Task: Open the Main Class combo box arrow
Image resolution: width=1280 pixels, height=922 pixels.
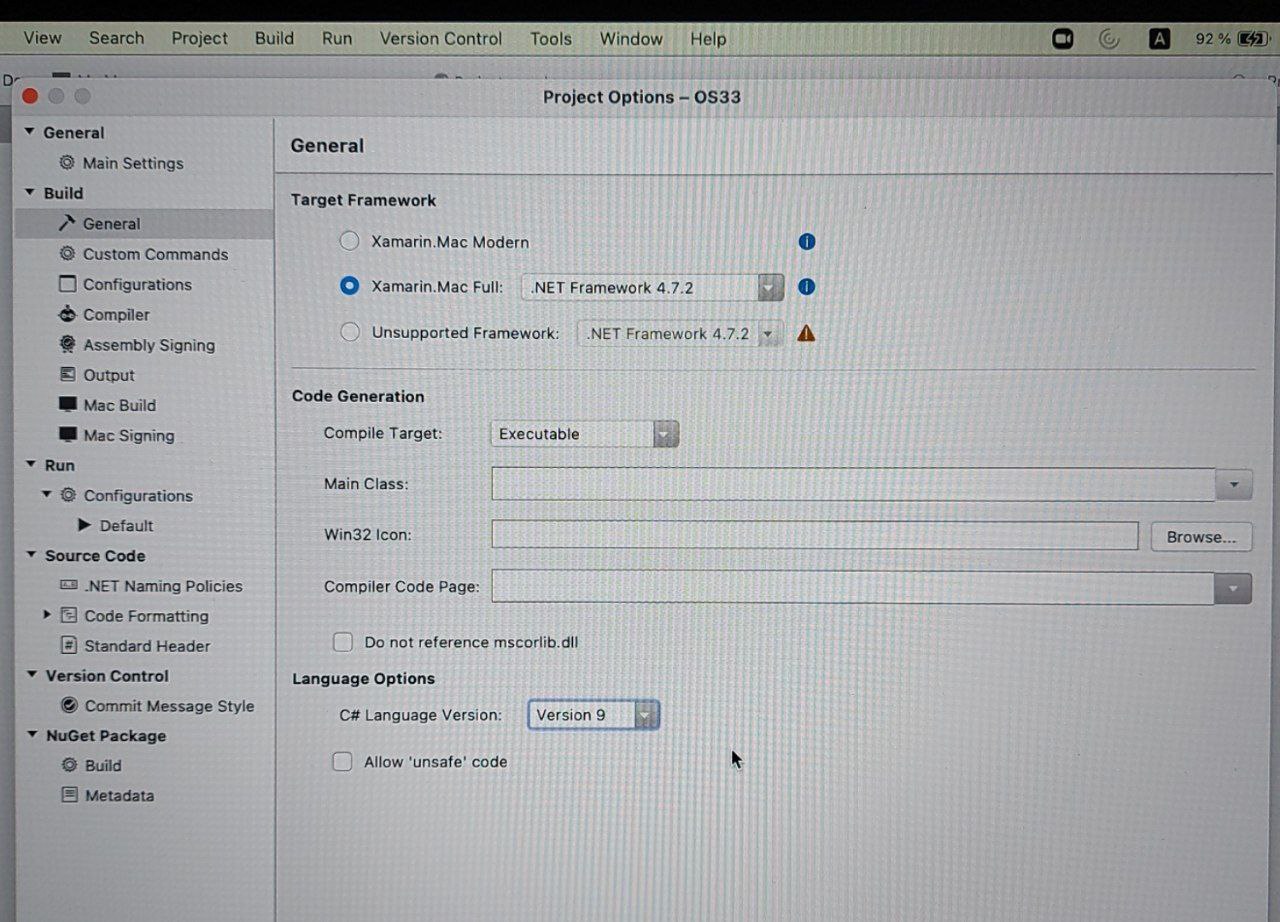Action: click(x=1234, y=484)
